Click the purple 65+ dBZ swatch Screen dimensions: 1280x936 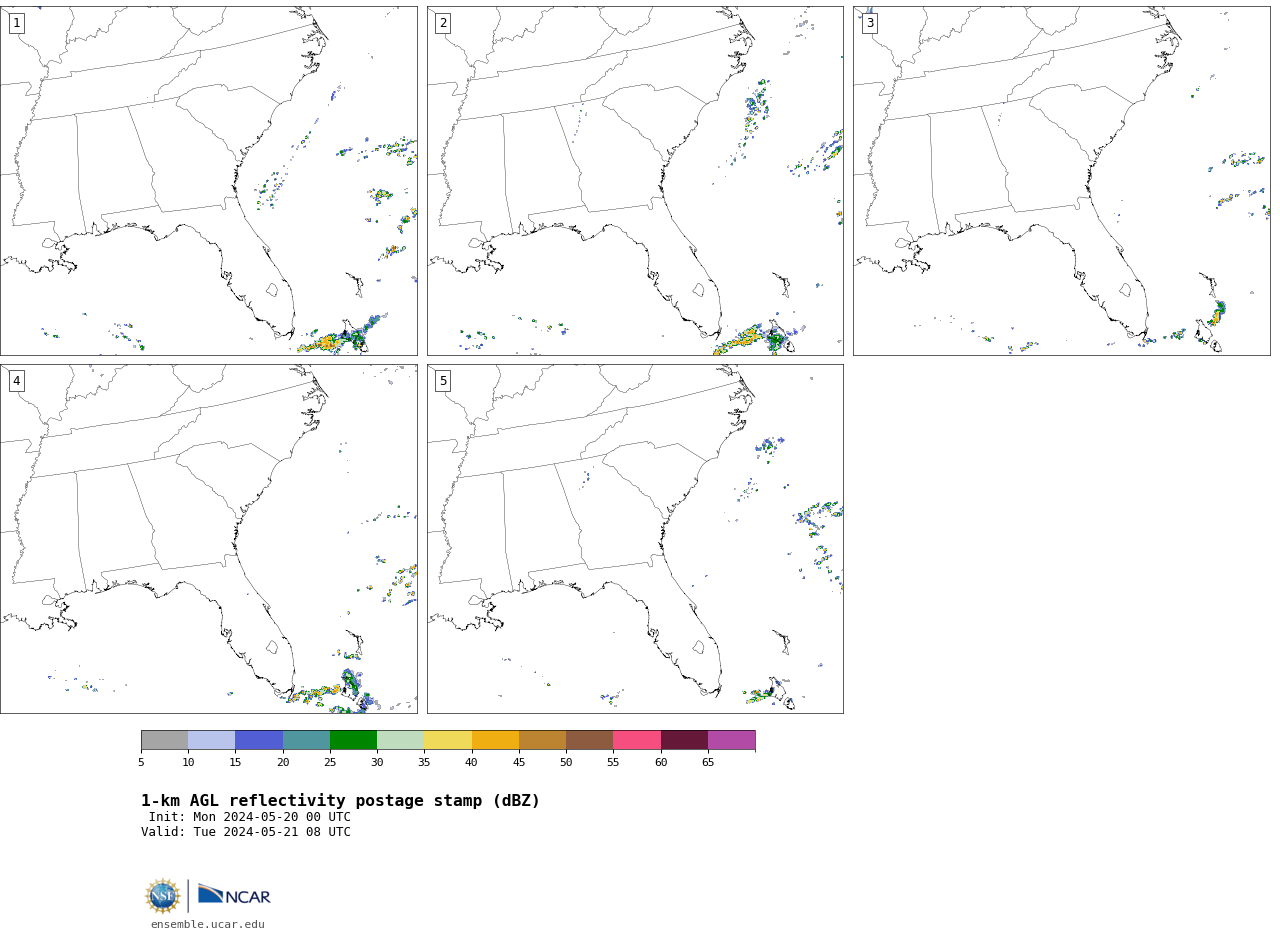pos(731,740)
